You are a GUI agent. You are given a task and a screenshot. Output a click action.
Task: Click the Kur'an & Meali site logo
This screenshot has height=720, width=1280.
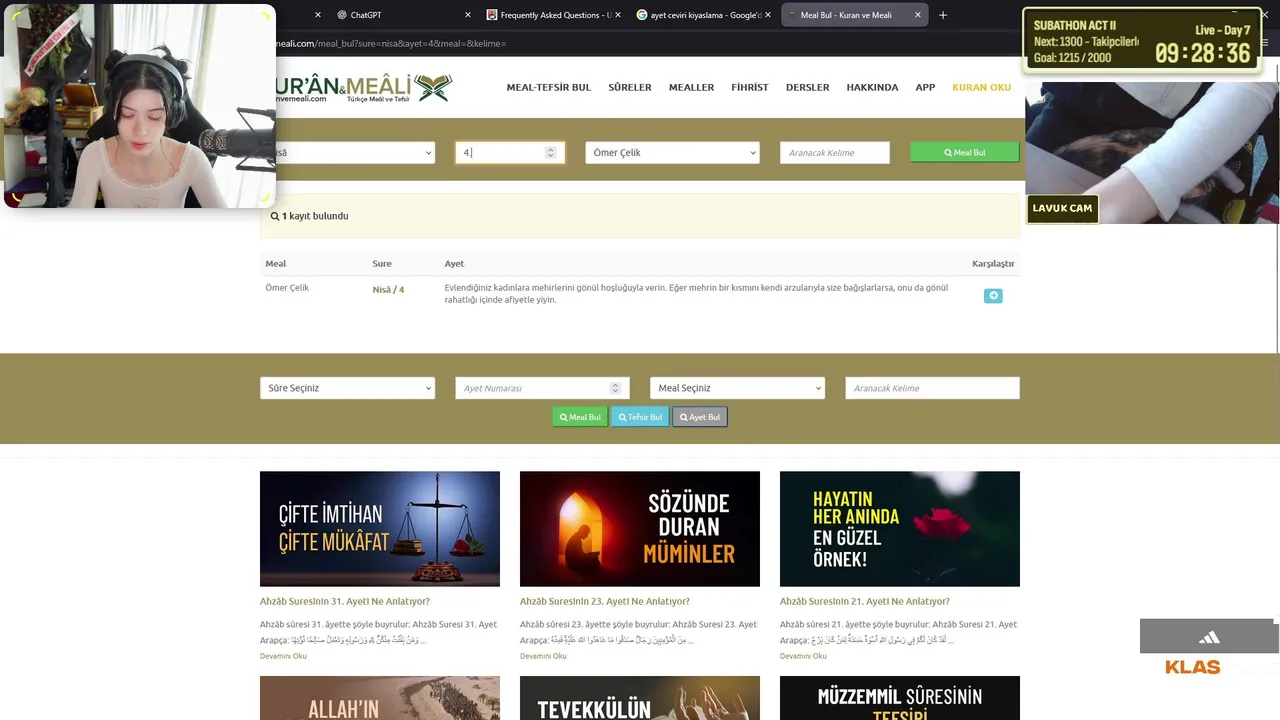tap(364, 88)
